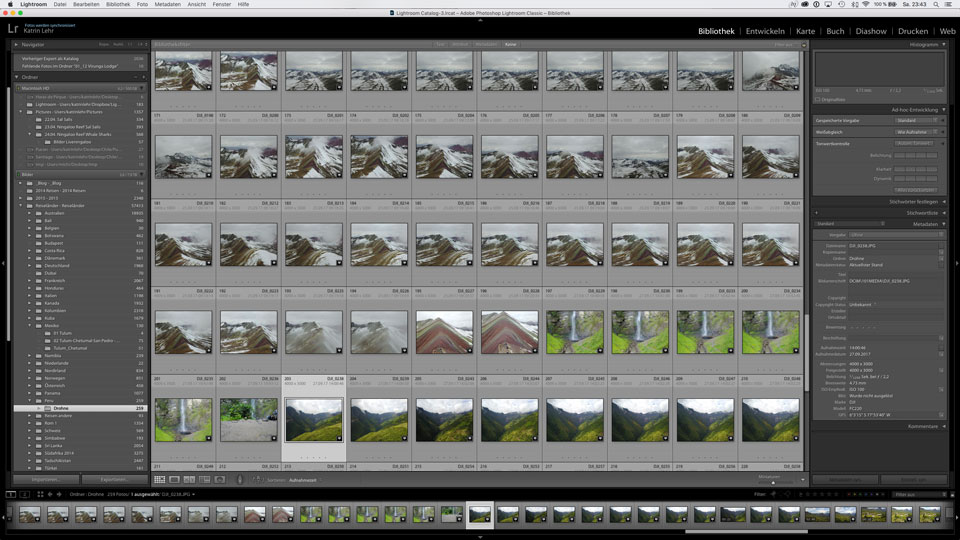
Task: Select the Text filter option in Bibliotheksfilter
Action: (x=440, y=45)
